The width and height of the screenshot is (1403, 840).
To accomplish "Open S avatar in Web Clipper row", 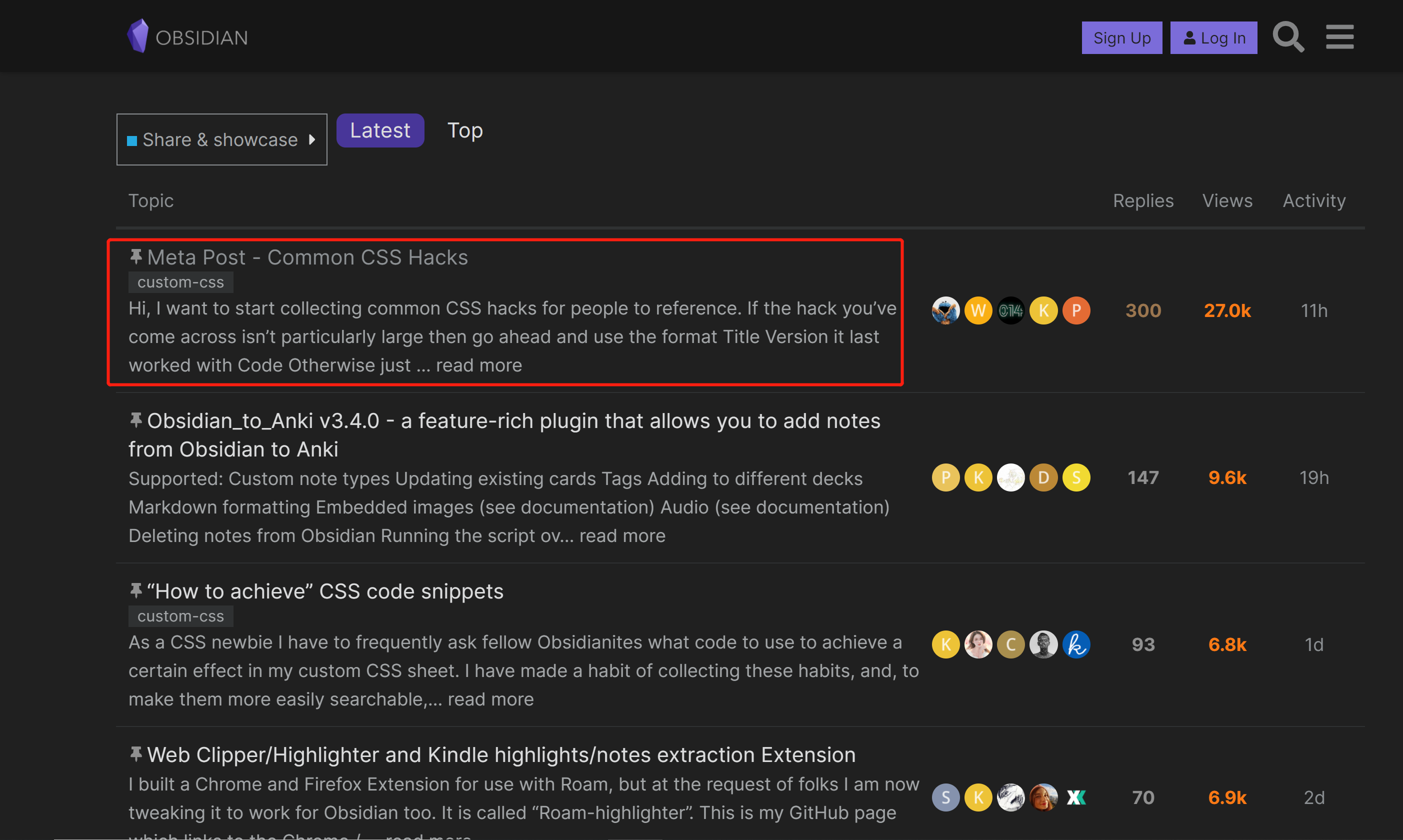I will (945, 797).
